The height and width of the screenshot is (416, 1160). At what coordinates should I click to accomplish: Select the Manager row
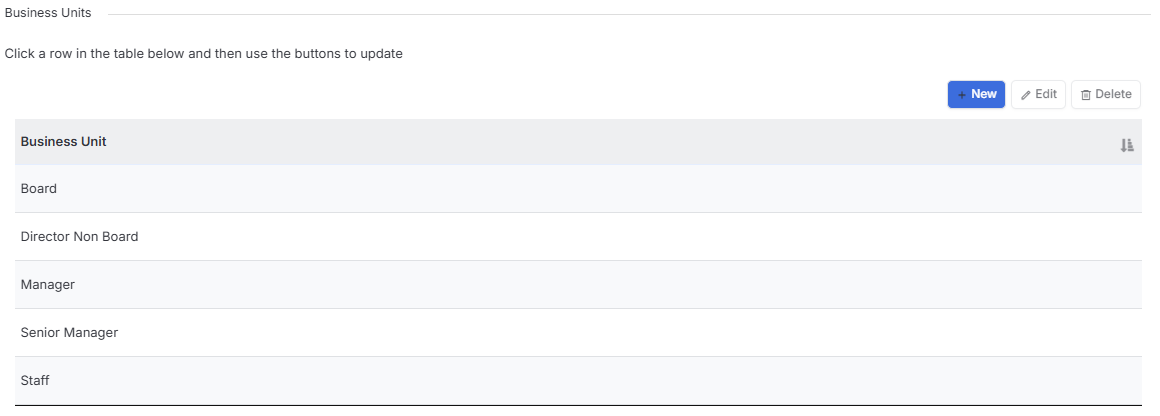coord(579,284)
